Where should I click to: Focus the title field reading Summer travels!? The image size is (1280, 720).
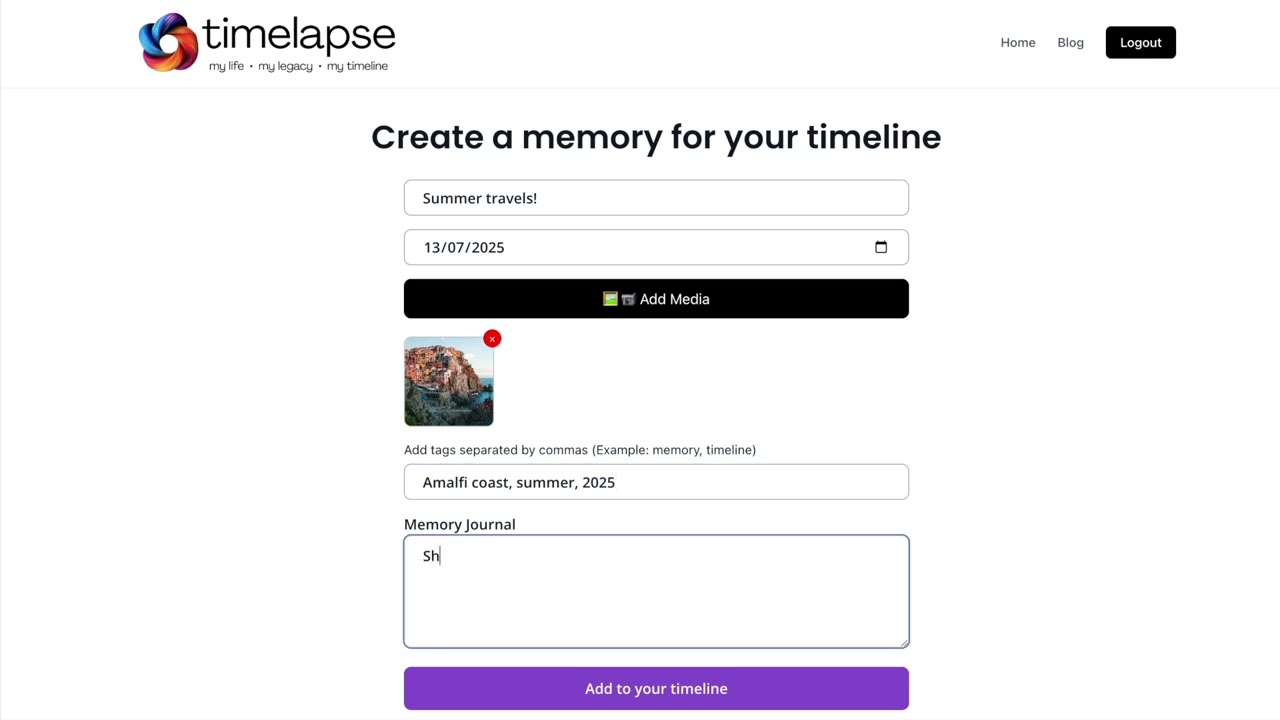pyautogui.click(x=656, y=198)
